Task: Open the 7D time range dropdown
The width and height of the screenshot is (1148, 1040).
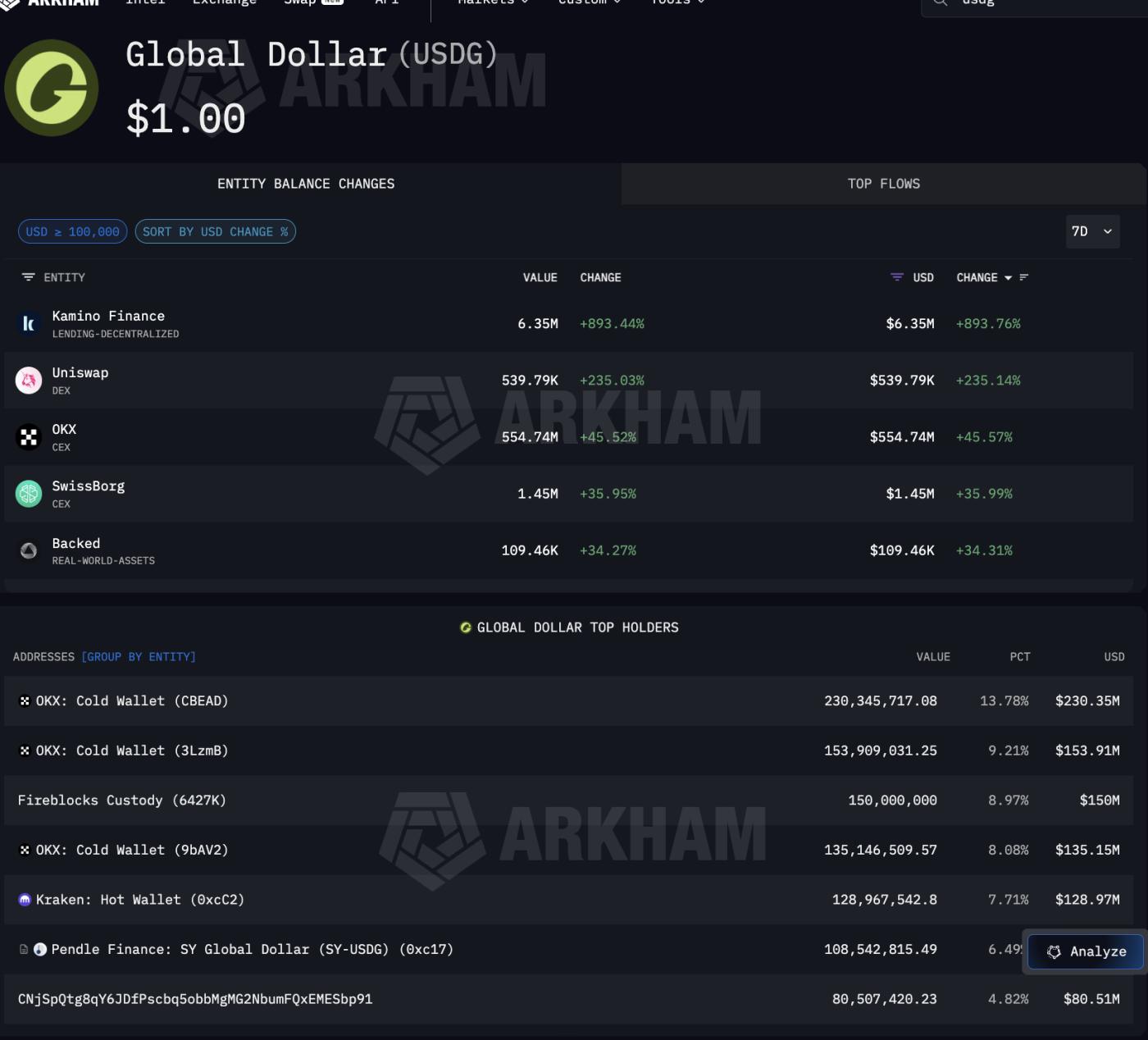Action: pos(1091,231)
